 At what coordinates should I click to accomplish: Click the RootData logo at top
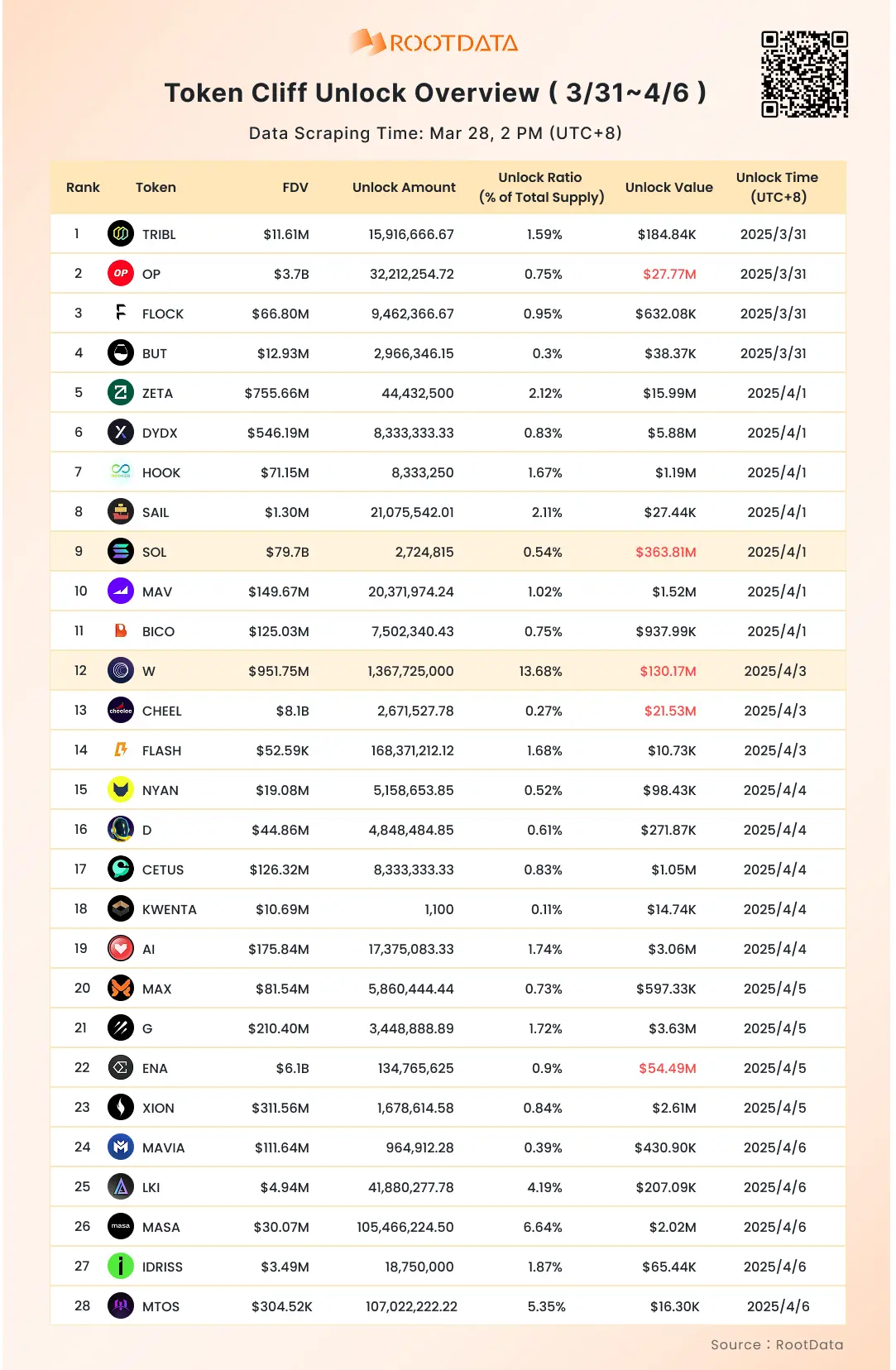[x=434, y=42]
